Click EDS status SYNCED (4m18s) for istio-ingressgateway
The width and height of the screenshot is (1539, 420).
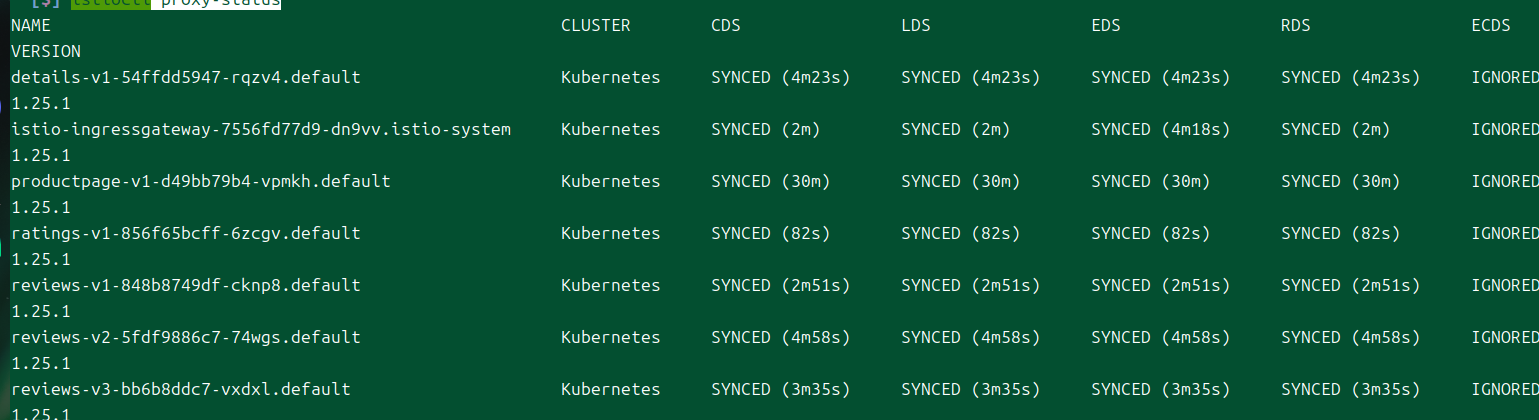(1161, 129)
